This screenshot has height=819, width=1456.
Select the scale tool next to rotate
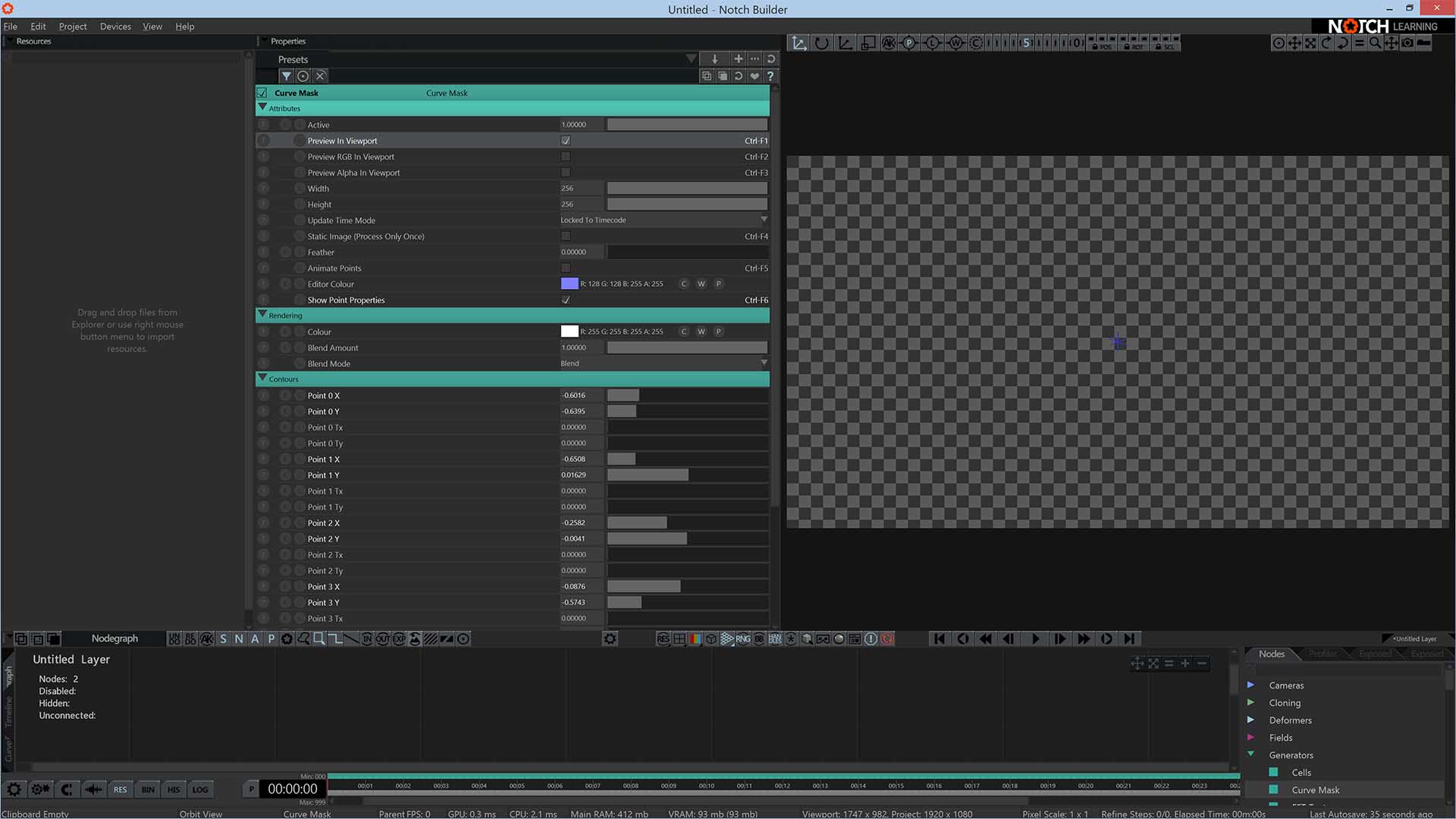(845, 43)
